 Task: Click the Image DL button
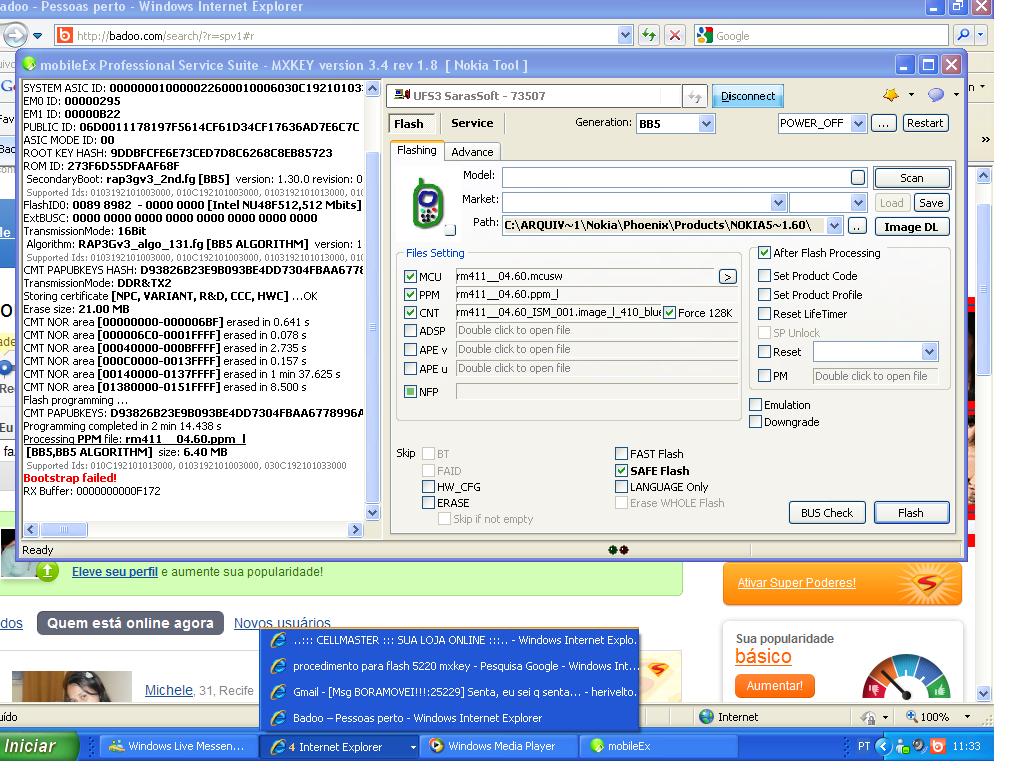[911, 227]
